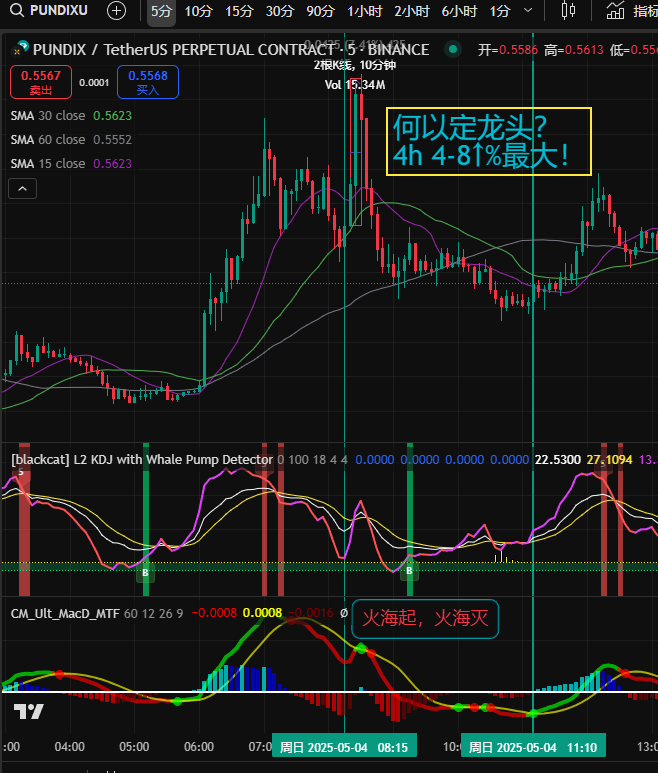Expand the timeframe interval dropdown
The width and height of the screenshot is (658, 773).
click(x=528, y=11)
